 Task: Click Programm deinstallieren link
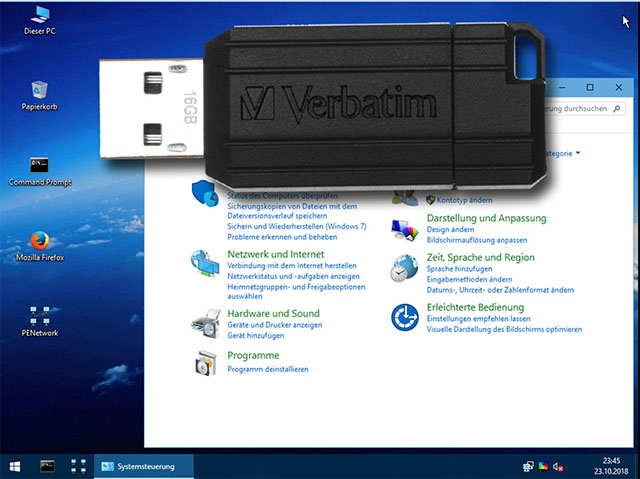coord(268,369)
